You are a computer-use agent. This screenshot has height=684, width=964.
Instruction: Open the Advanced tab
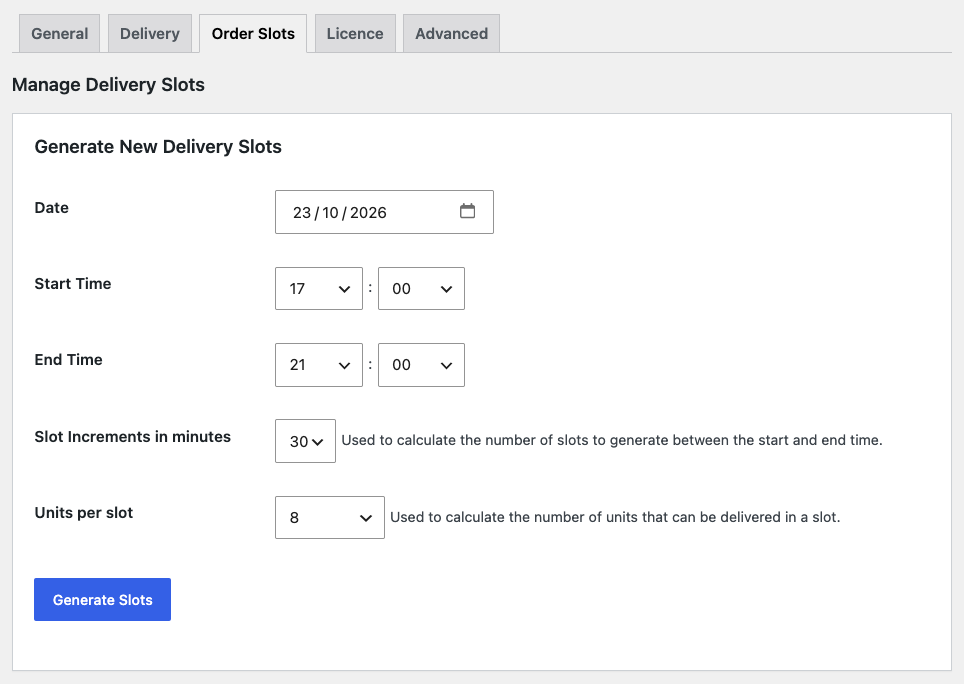(451, 34)
